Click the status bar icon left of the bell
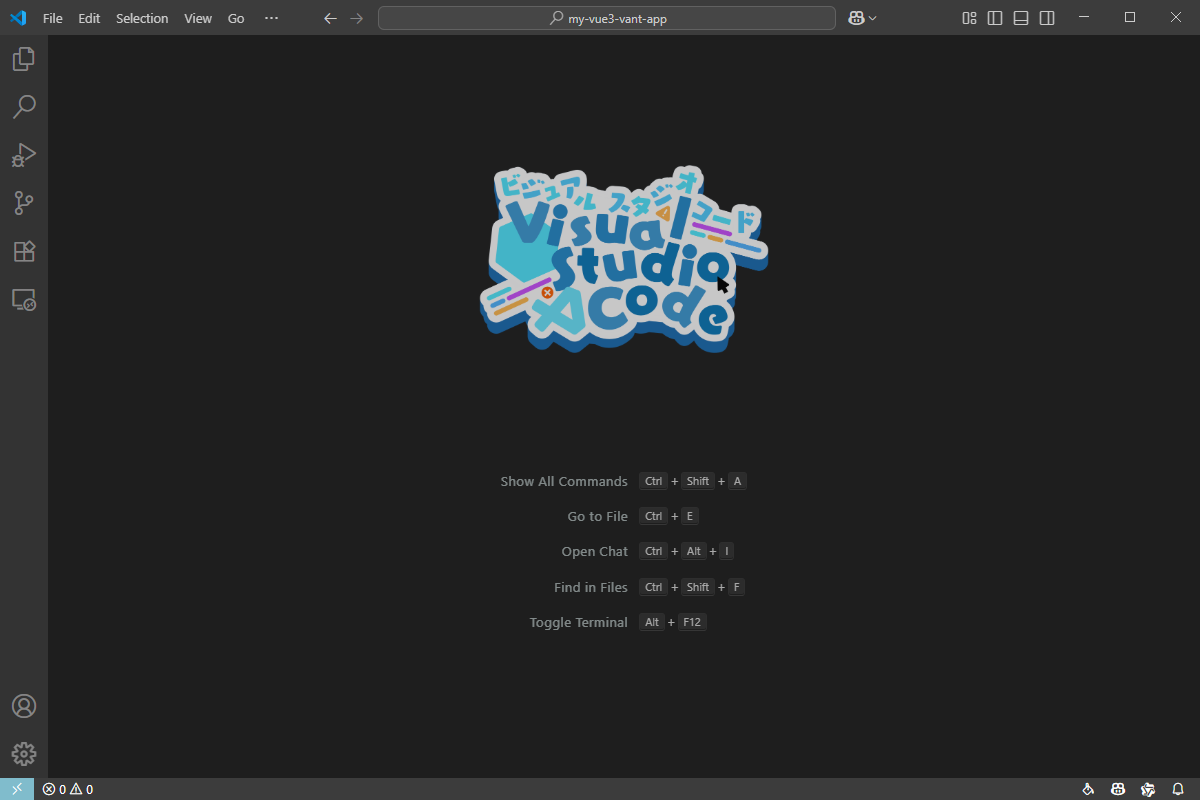The image size is (1200, 800). 1148,789
